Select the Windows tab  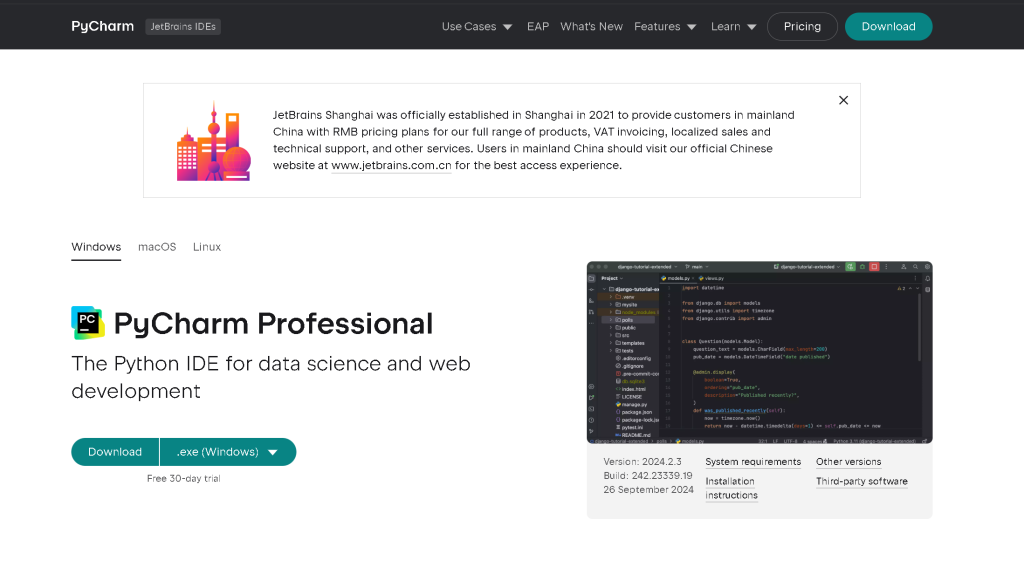(96, 247)
